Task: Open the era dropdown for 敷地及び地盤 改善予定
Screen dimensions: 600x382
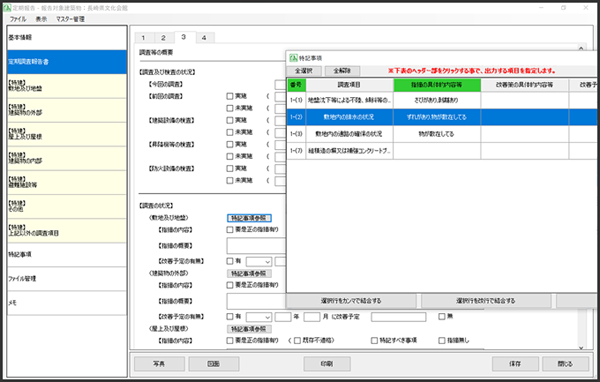Action: pyautogui.click(x=259, y=262)
